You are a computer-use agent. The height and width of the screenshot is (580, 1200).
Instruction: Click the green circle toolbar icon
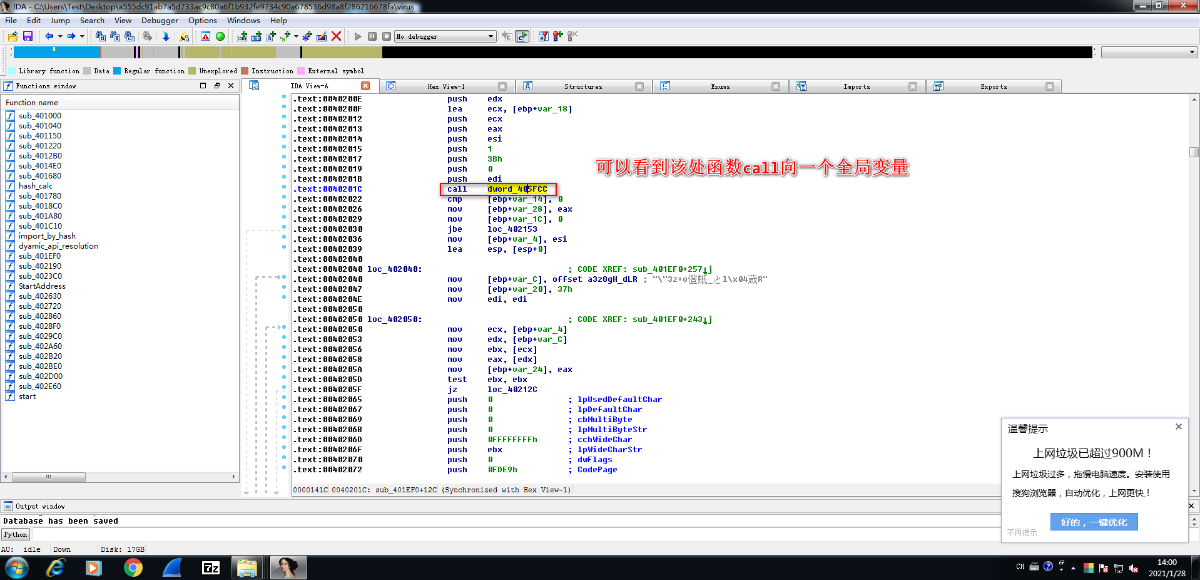tap(220, 36)
